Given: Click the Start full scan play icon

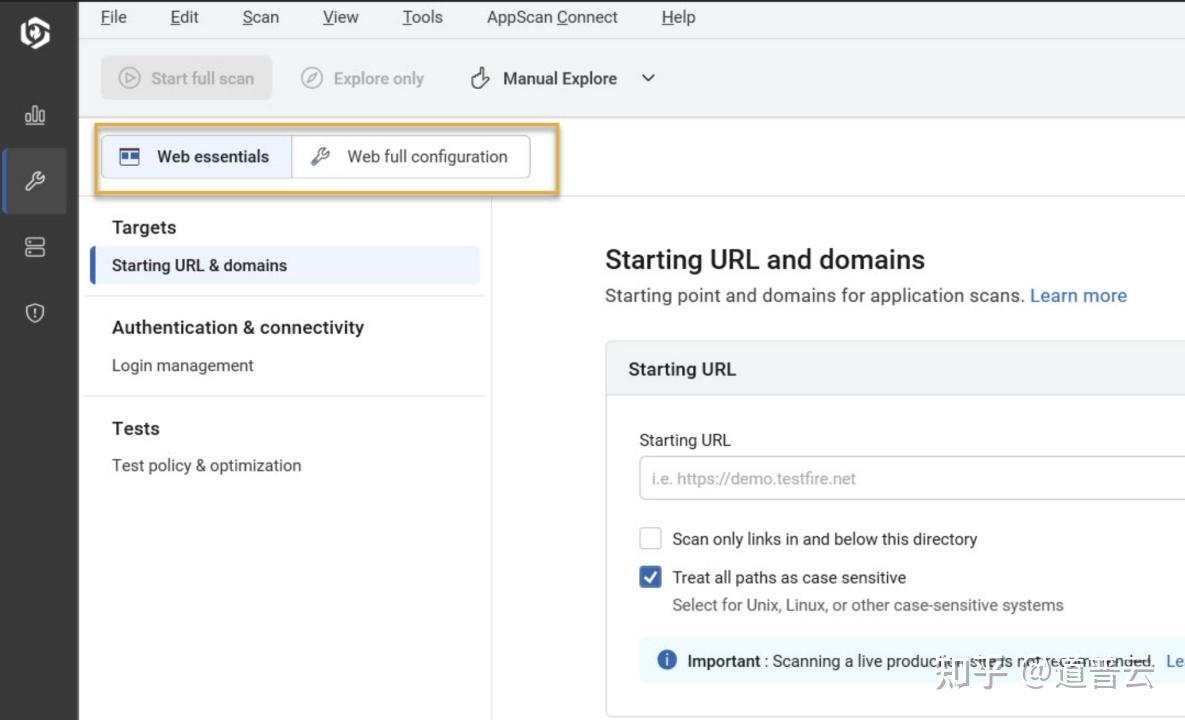Looking at the screenshot, I should click(129, 78).
